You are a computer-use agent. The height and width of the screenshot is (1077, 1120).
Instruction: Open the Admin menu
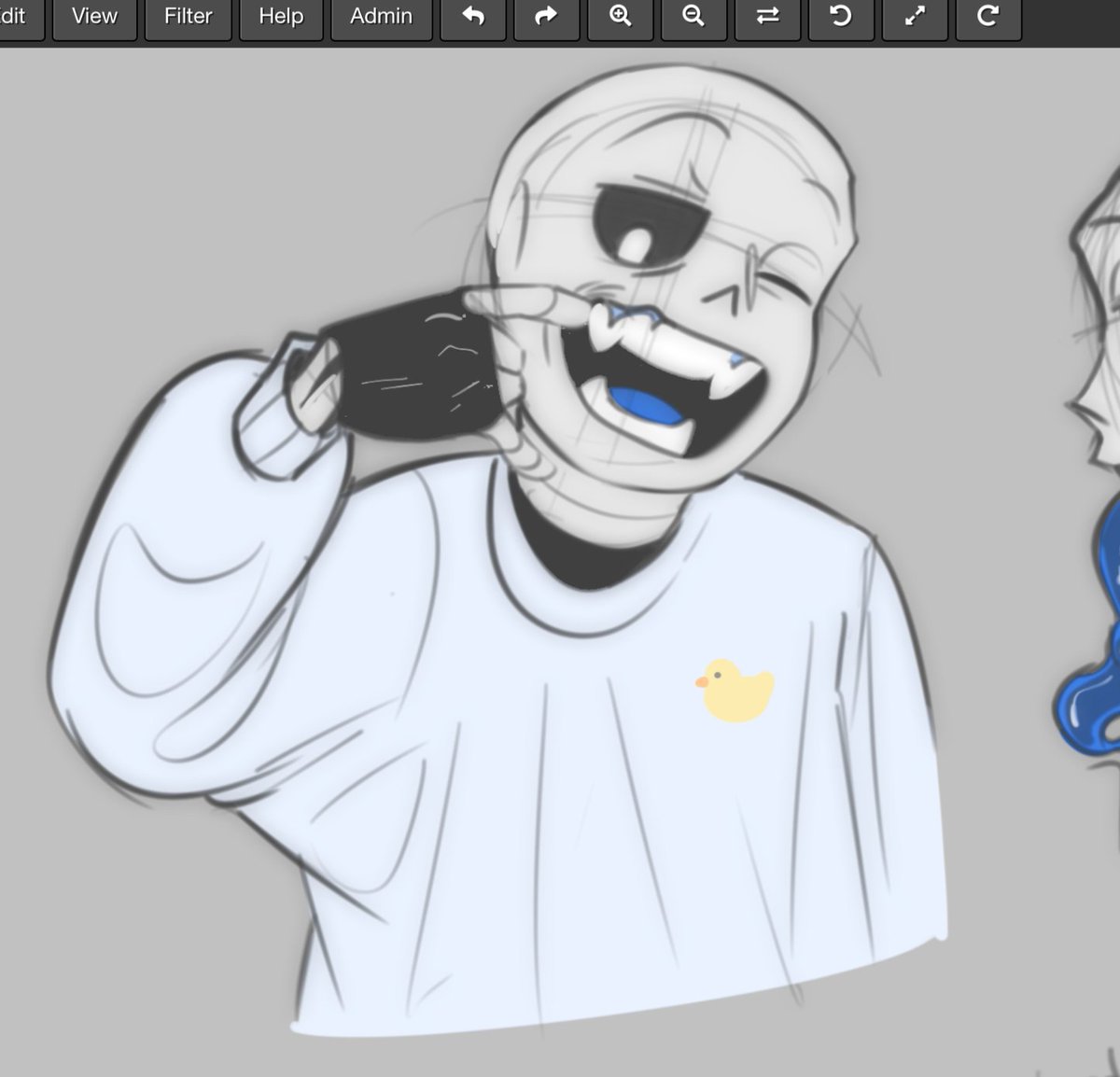pos(381,18)
